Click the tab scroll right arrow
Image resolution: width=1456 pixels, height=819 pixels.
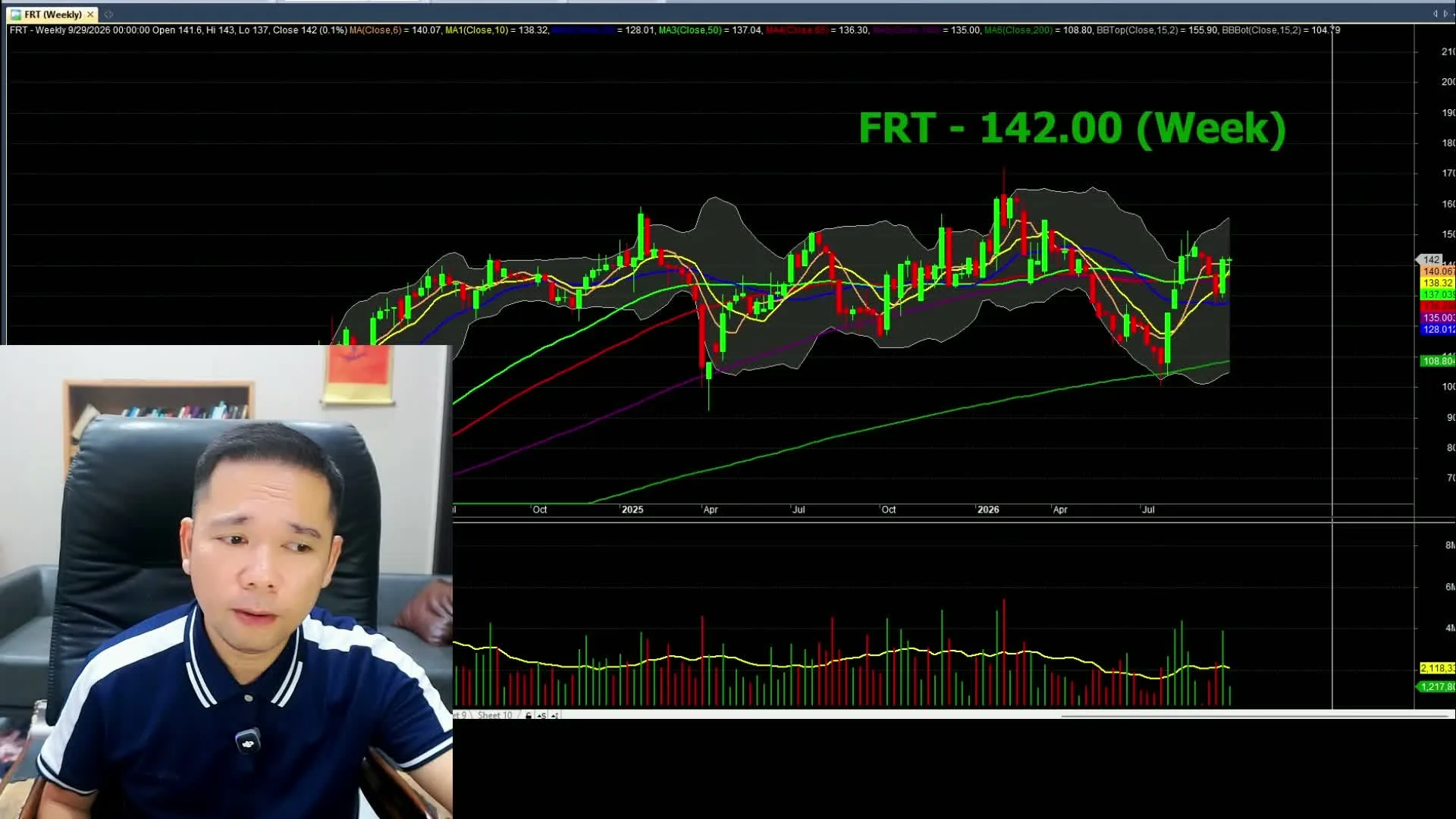[x=1445, y=14]
